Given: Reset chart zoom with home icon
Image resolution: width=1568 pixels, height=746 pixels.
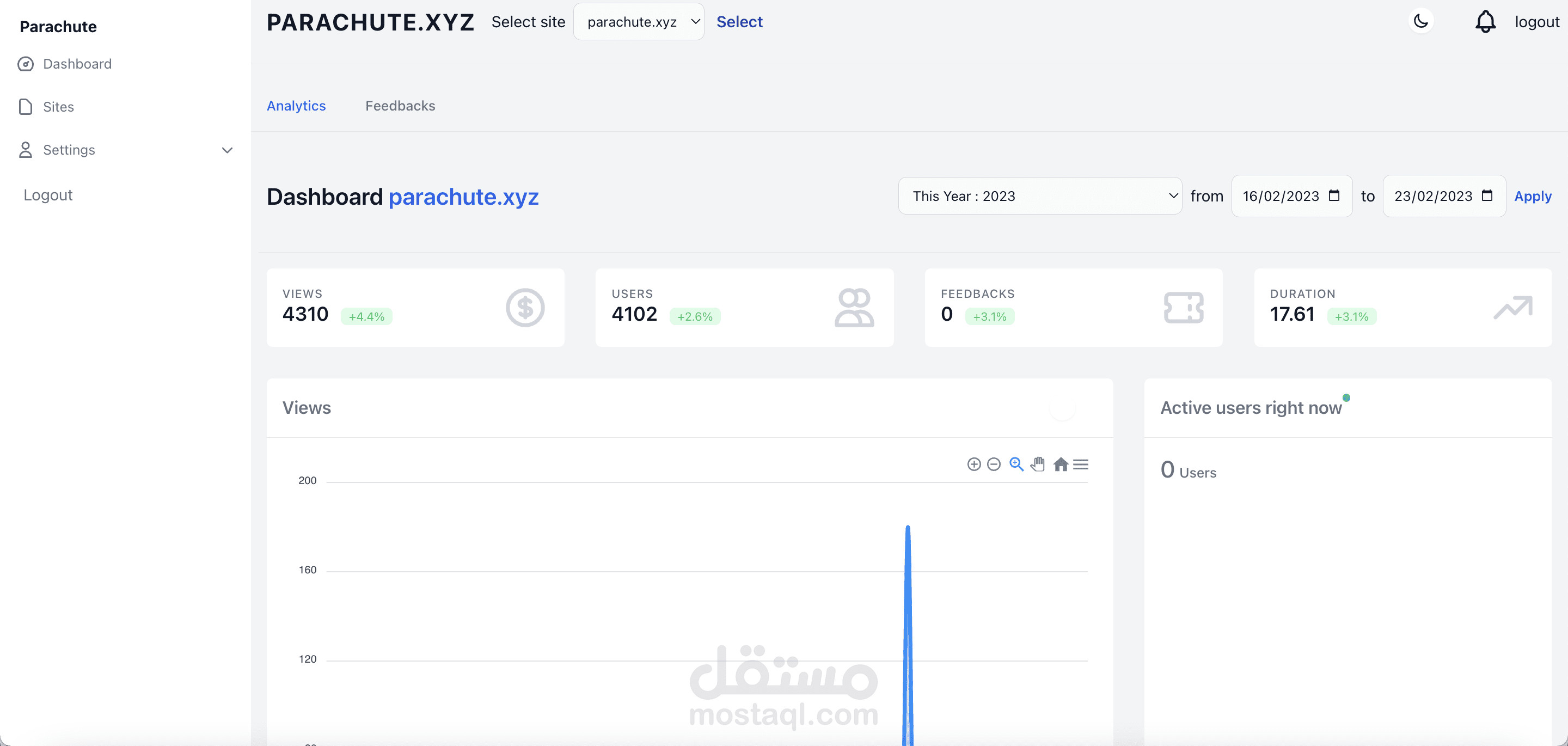Looking at the screenshot, I should (1061, 464).
